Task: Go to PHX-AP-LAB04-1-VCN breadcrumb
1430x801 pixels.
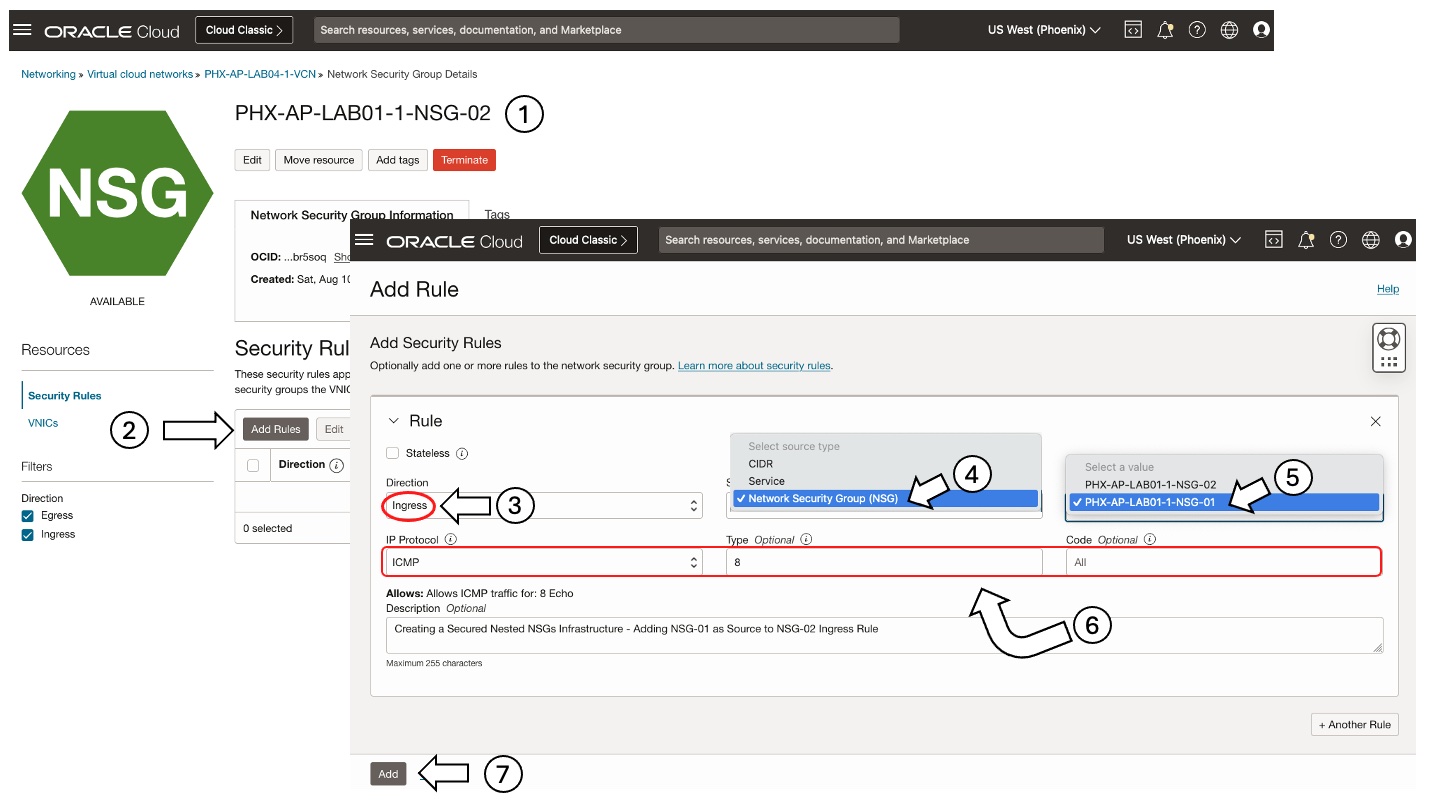Action: pos(260,74)
